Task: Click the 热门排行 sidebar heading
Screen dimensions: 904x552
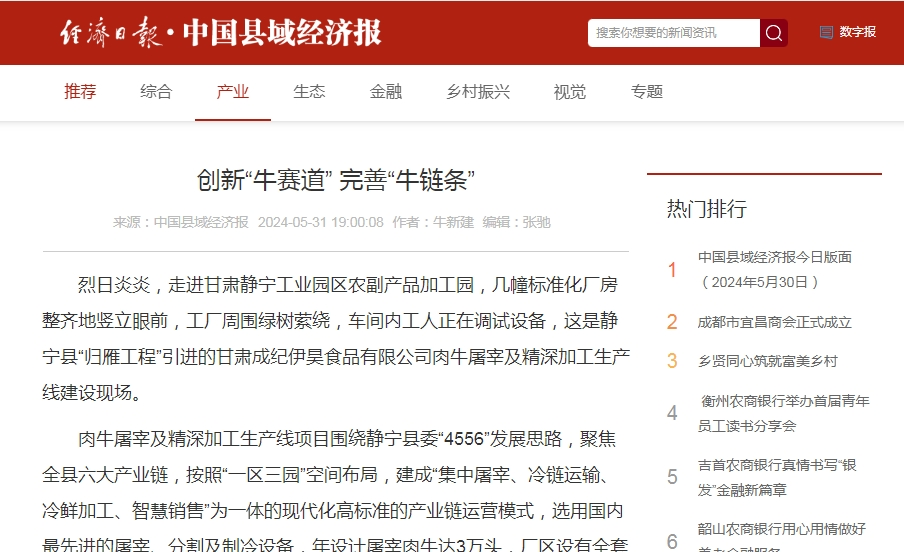Action: tap(707, 208)
